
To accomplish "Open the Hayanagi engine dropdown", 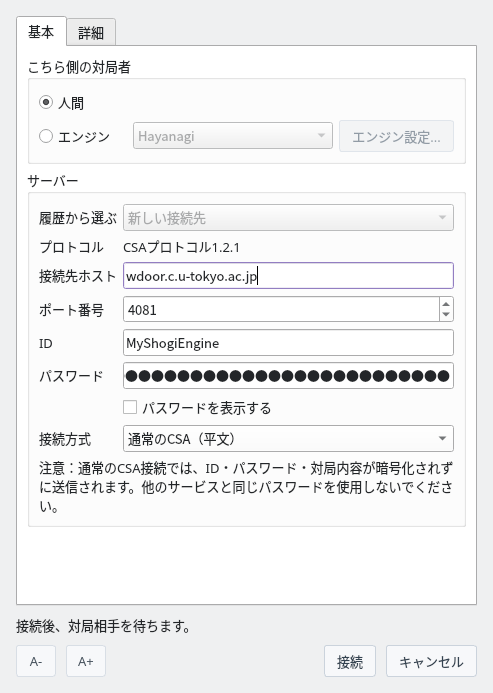I will 233,136.
